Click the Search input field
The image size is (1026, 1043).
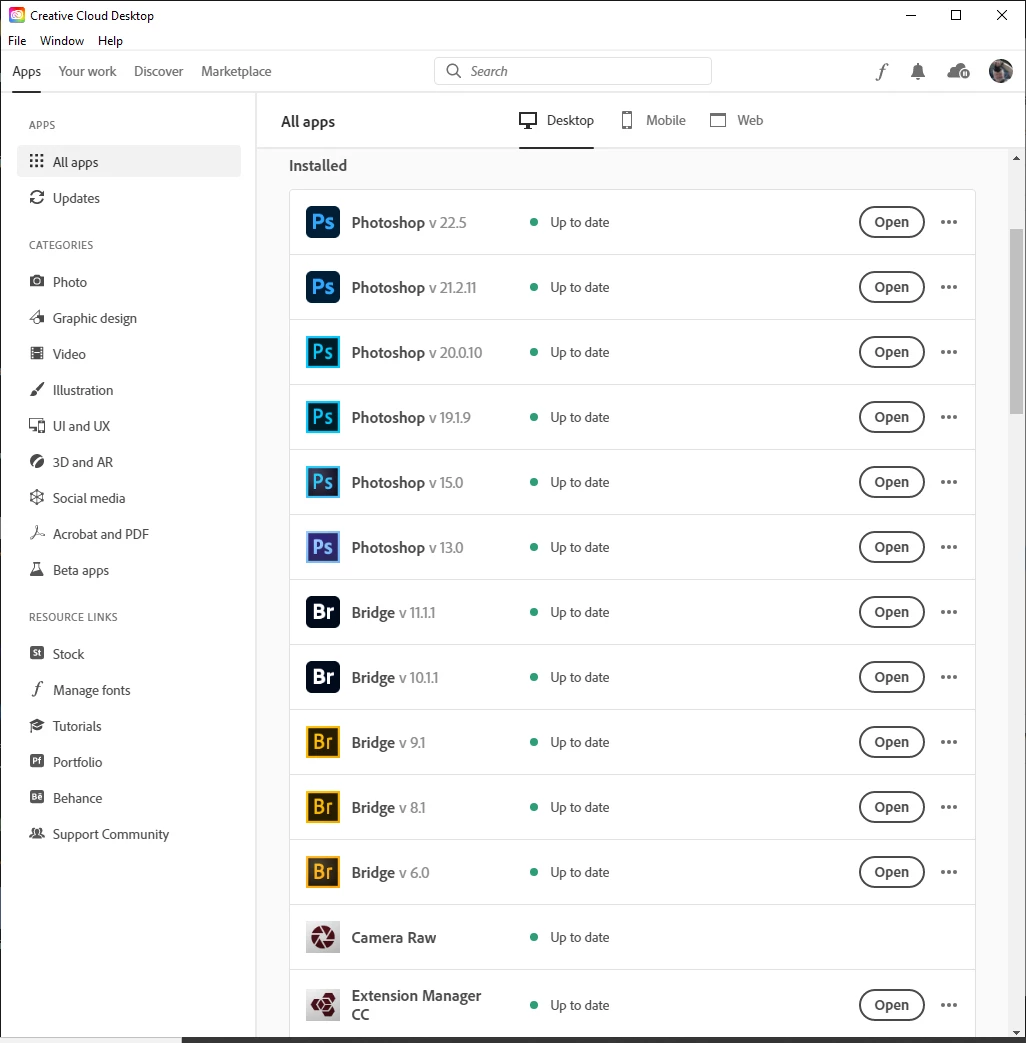pos(573,71)
